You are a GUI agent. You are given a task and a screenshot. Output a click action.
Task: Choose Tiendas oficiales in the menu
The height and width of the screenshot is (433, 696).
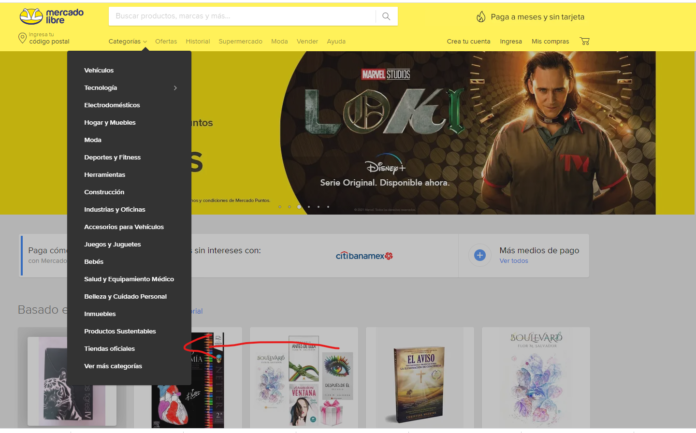point(109,348)
